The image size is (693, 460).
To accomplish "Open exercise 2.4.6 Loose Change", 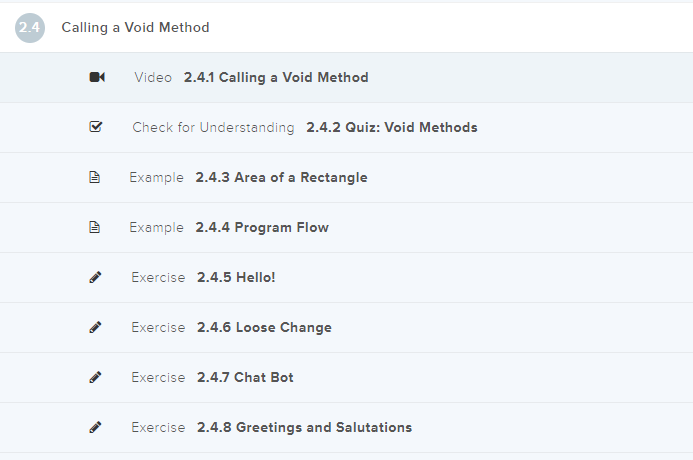I will [264, 327].
